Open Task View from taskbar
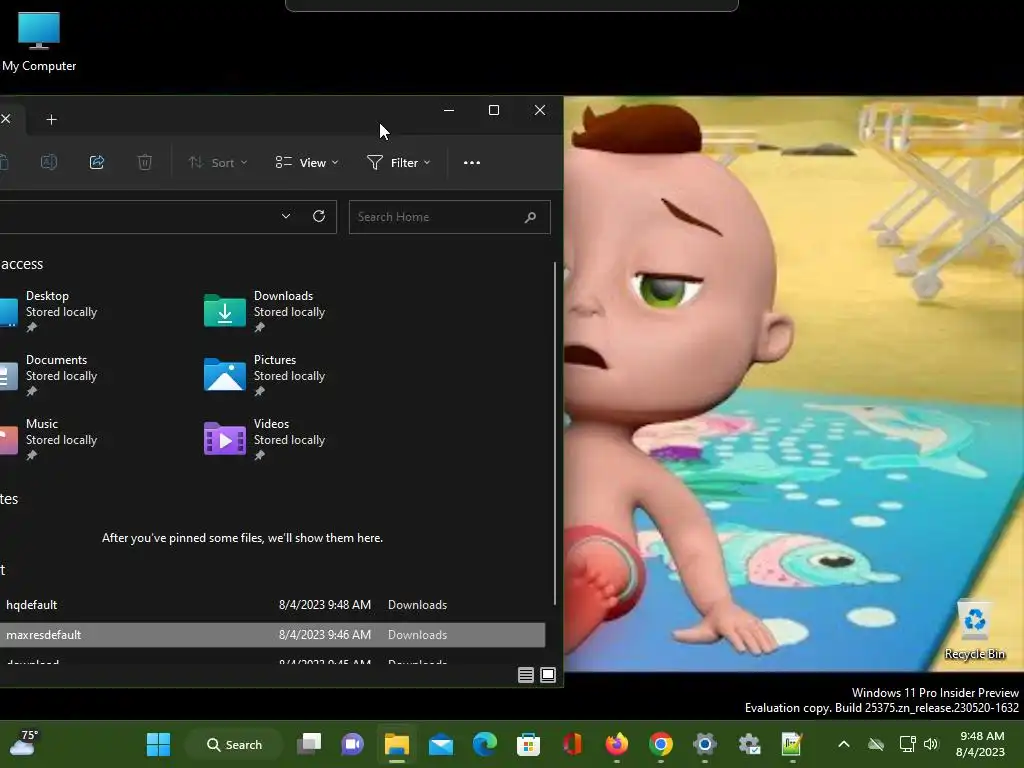 coord(309,744)
